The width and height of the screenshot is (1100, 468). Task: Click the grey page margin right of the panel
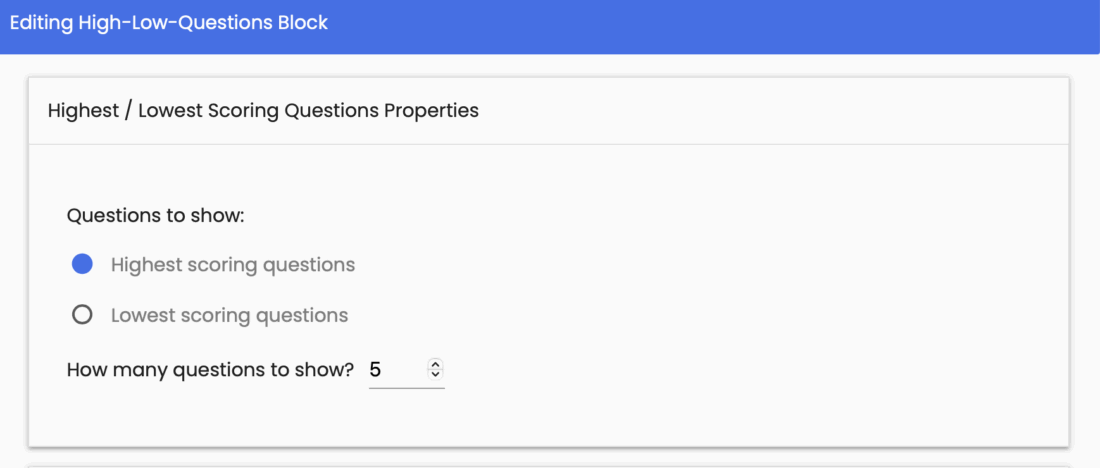tap(1085, 260)
